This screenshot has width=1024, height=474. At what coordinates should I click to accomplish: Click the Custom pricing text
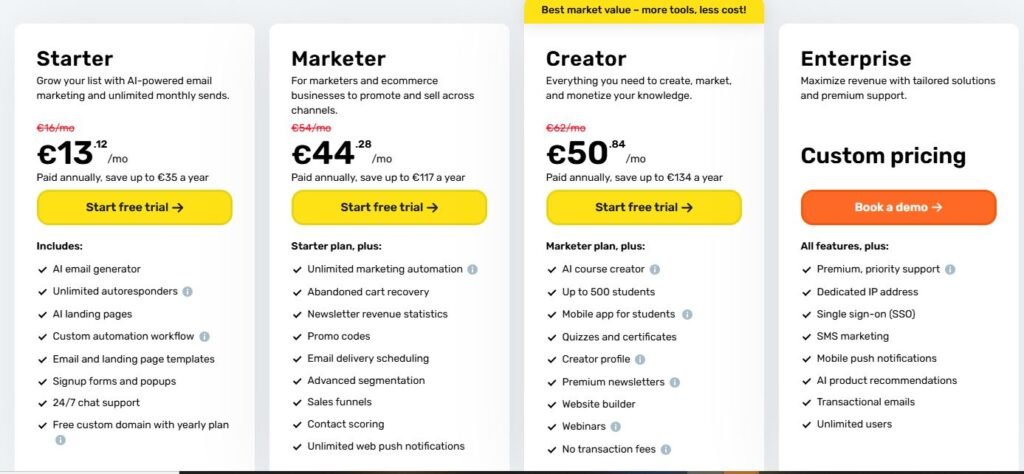pos(883,156)
